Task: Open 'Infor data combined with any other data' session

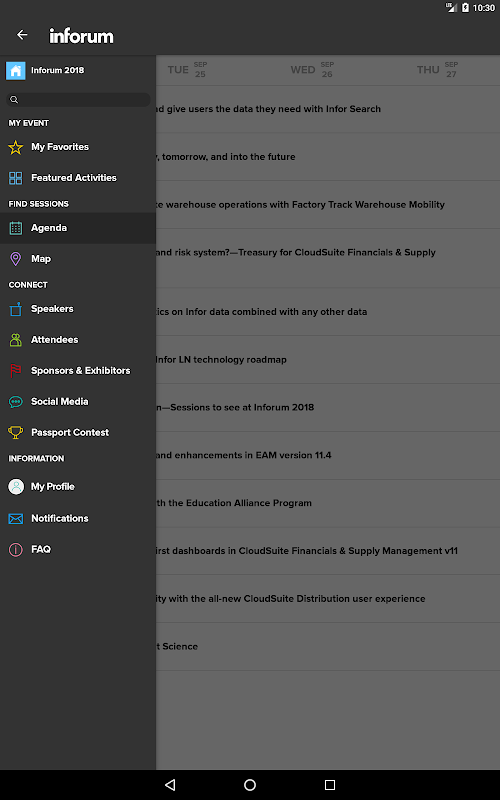Action: coord(328,312)
